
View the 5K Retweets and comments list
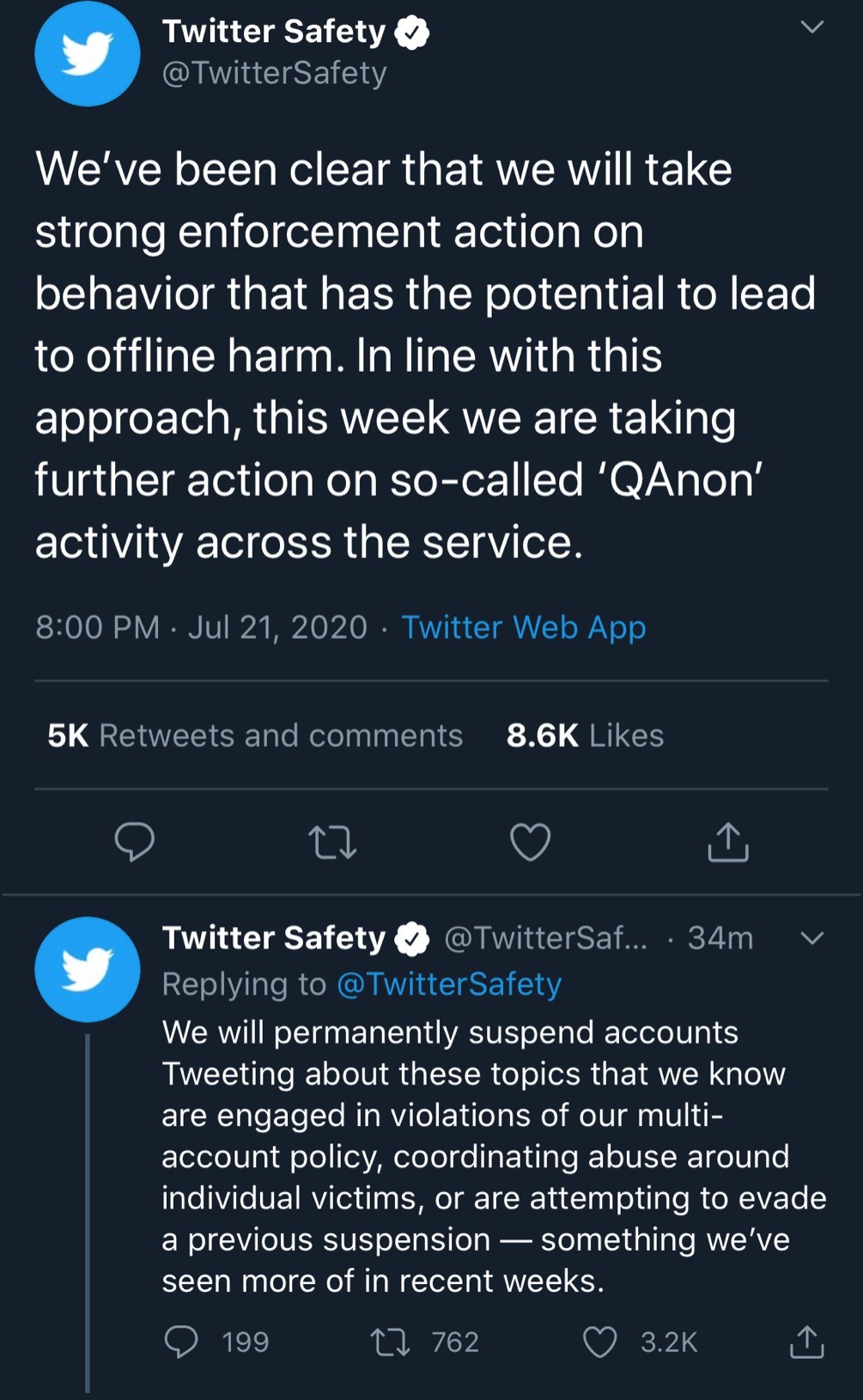(255, 736)
